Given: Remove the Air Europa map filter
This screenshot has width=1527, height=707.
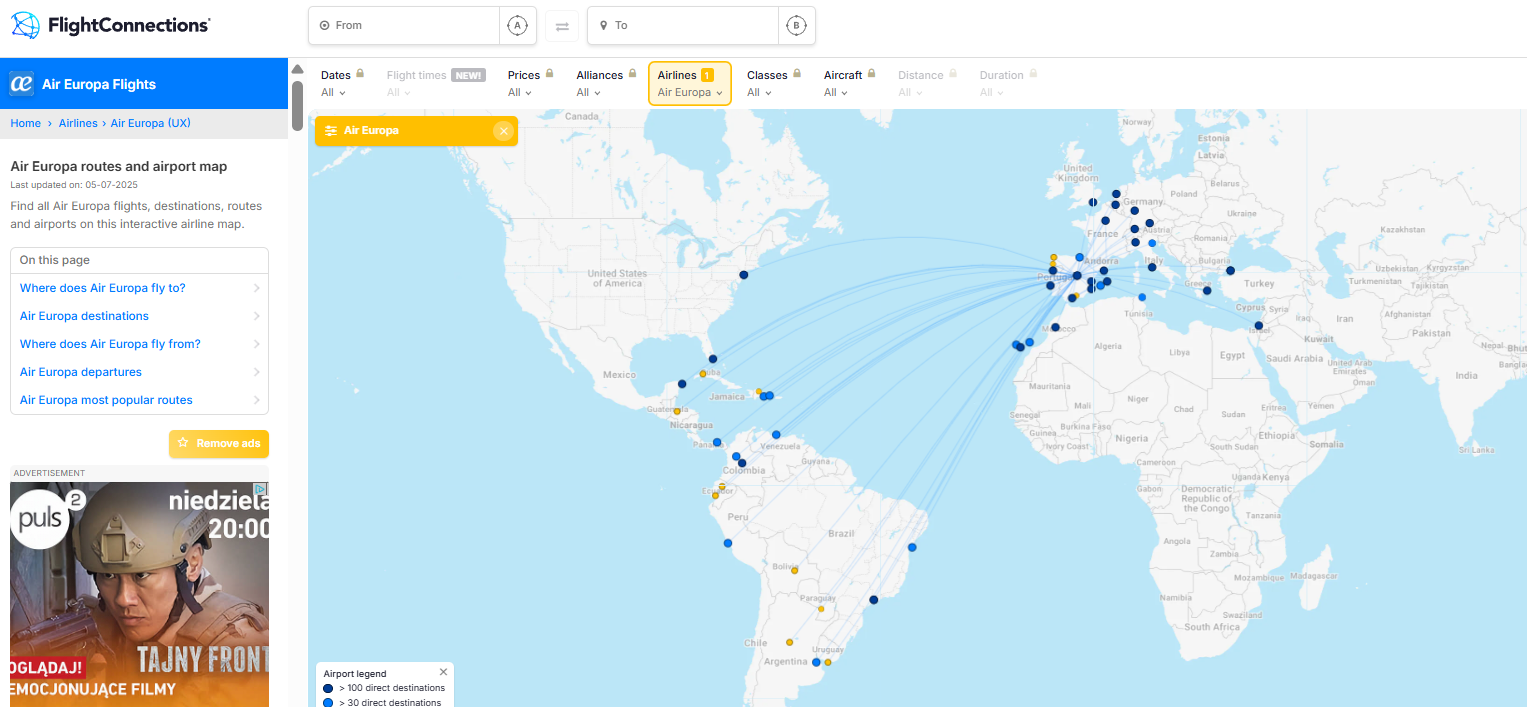Looking at the screenshot, I should tap(503, 131).
